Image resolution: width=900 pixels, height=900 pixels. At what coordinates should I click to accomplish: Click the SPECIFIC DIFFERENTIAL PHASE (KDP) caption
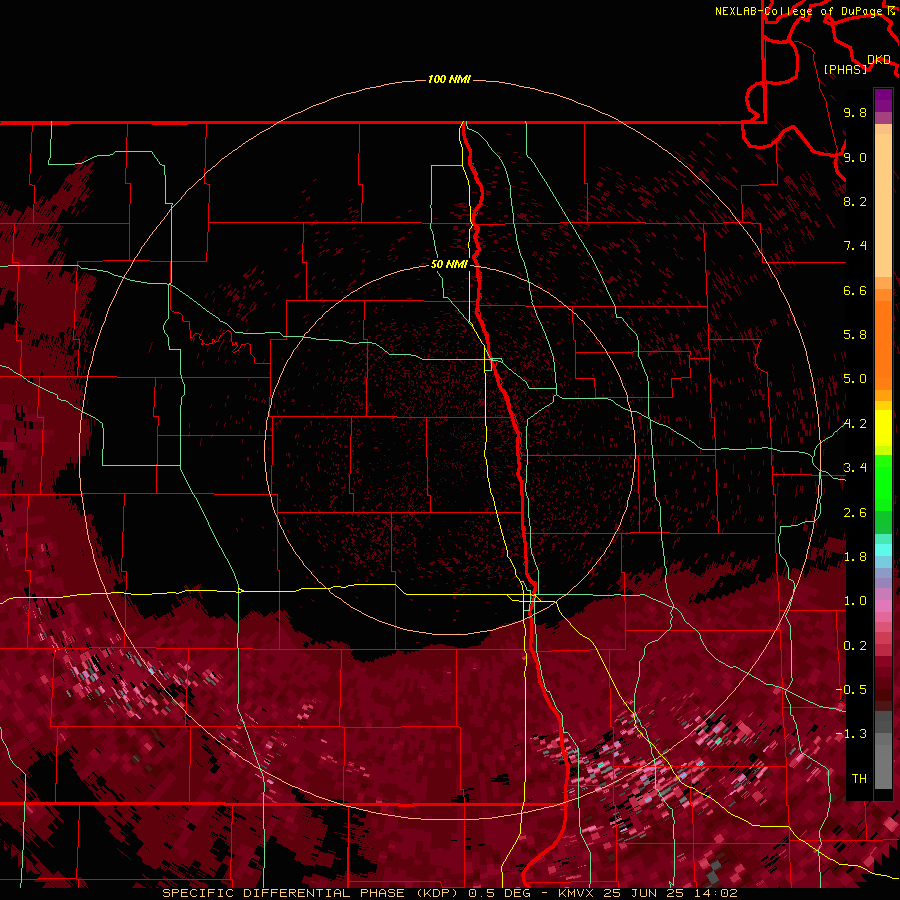pyautogui.click(x=312, y=893)
